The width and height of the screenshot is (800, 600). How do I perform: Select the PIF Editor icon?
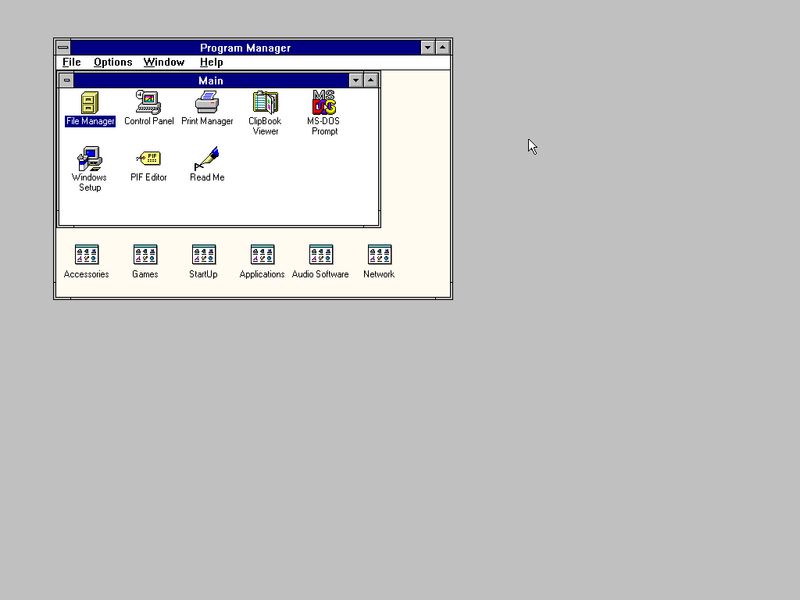[x=149, y=159]
